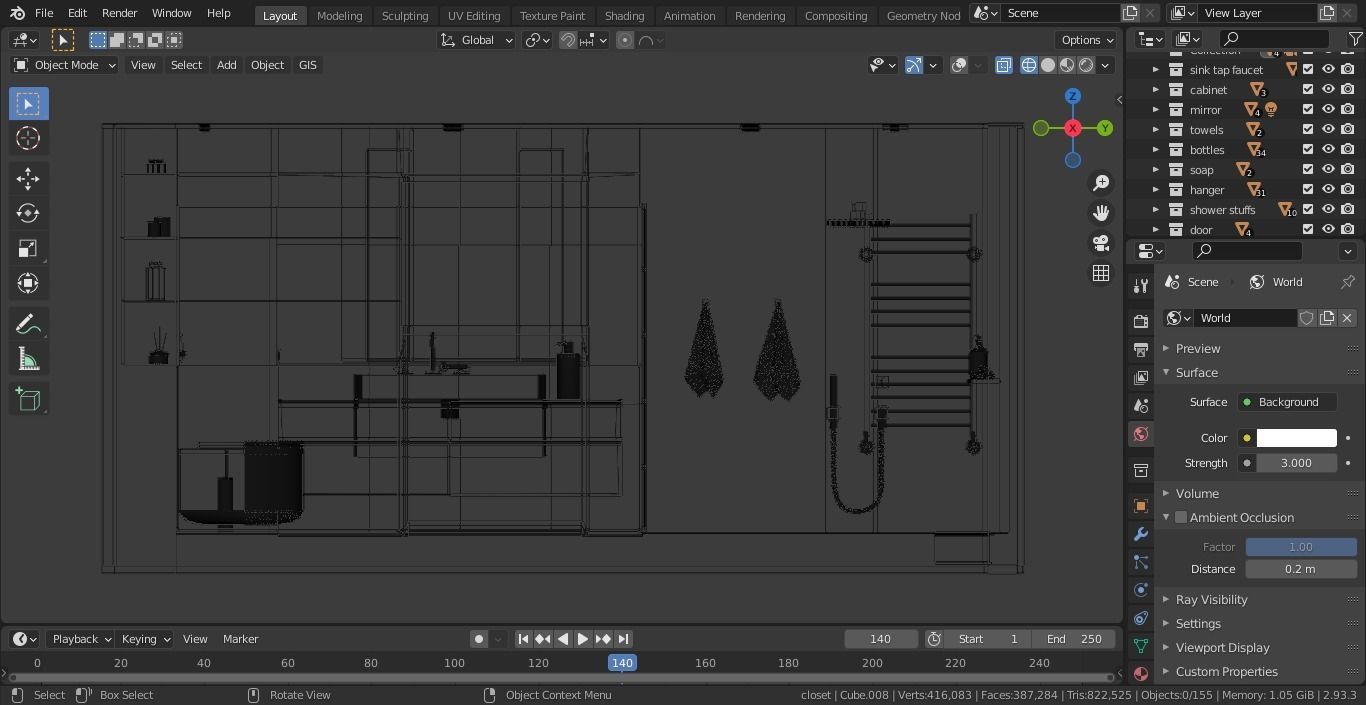Click the white world Color swatch

click(x=1296, y=438)
